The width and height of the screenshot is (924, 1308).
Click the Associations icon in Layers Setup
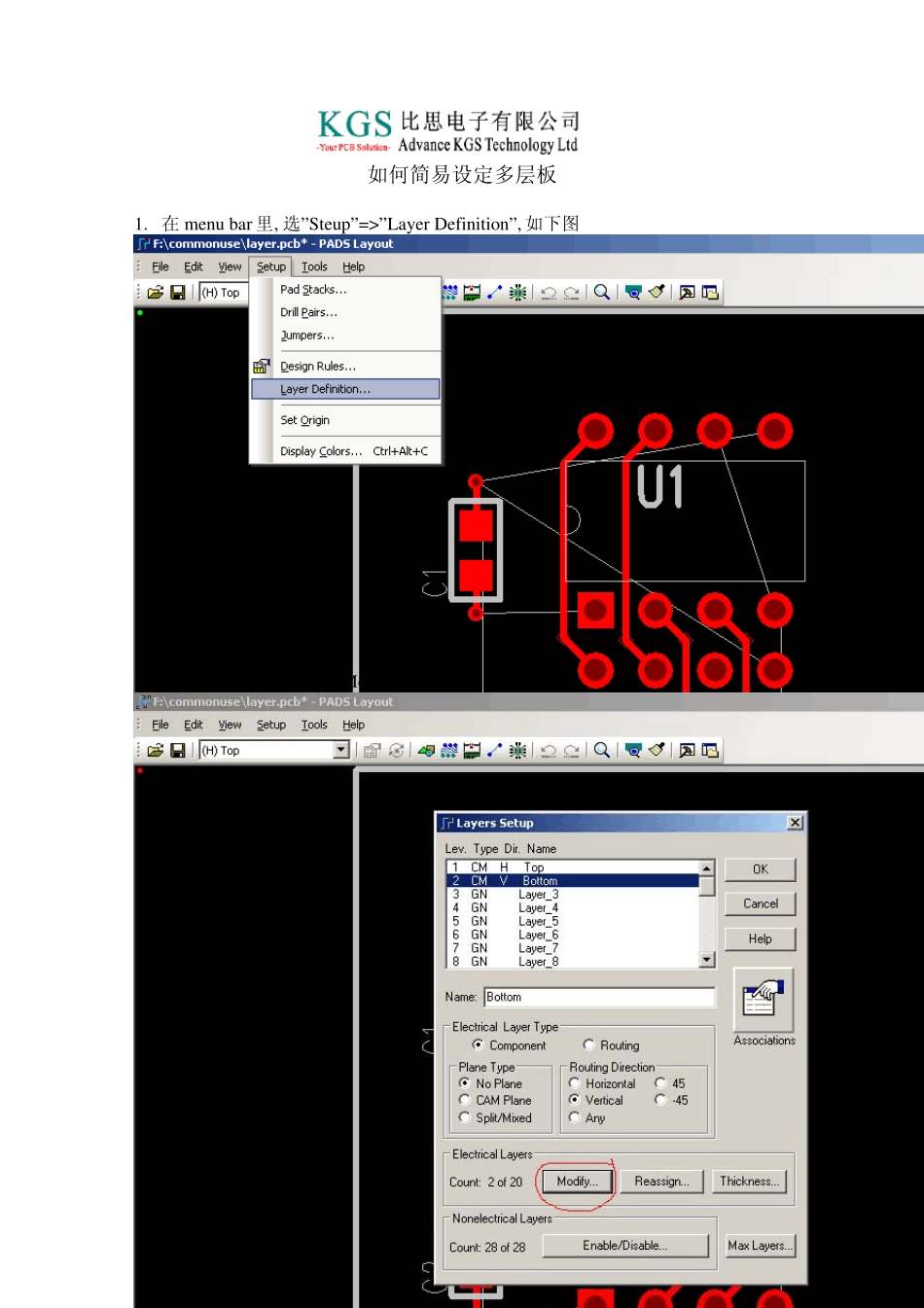click(763, 1000)
